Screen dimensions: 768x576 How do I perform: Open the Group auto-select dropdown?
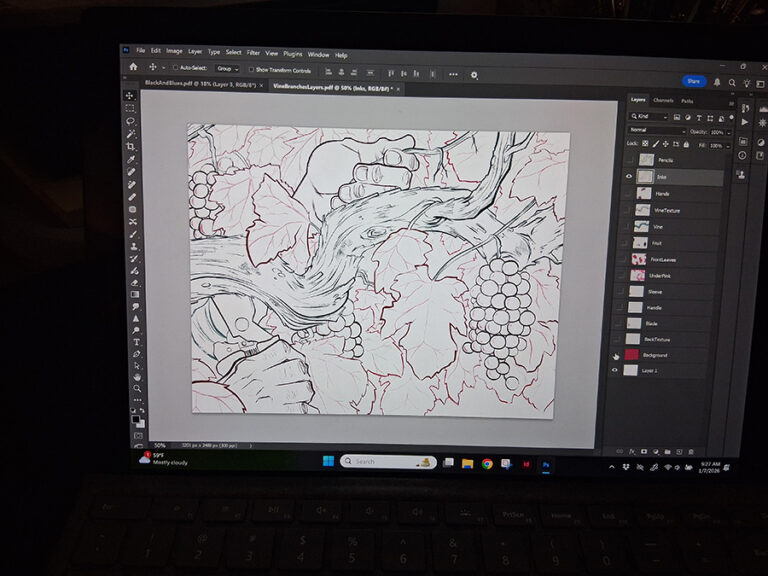click(227, 70)
